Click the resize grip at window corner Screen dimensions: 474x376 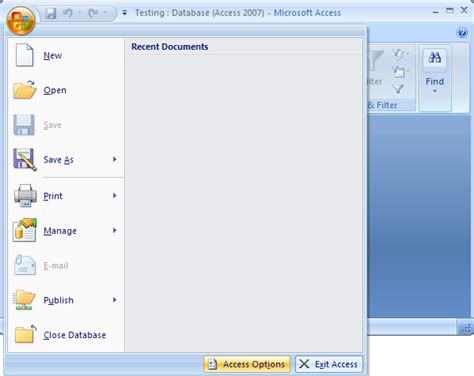tap(467, 328)
